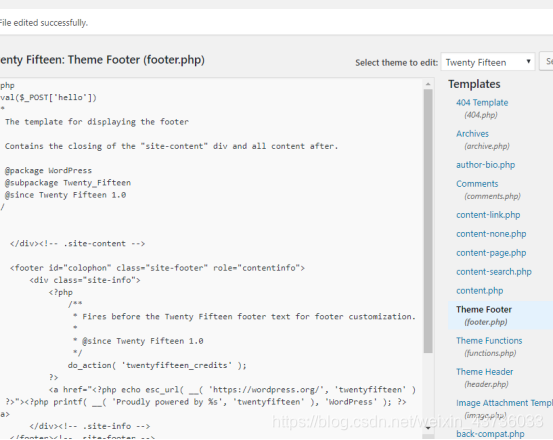Open content.php template
Viewport: 553px width, 440px height.
coord(480,291)
